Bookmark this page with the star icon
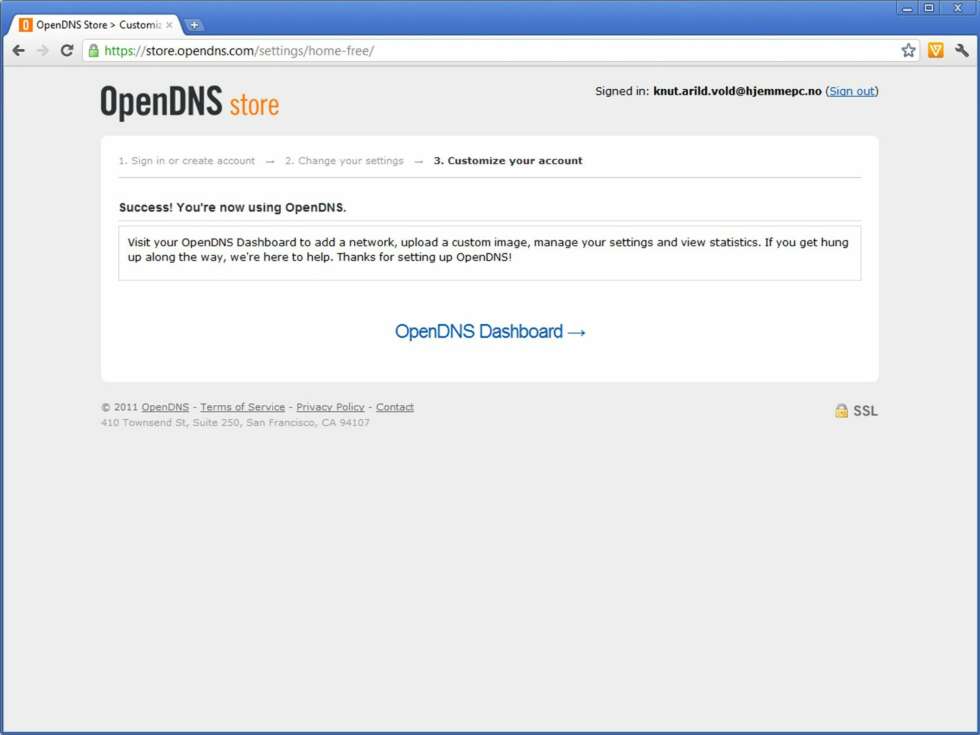 coord(908,51)
